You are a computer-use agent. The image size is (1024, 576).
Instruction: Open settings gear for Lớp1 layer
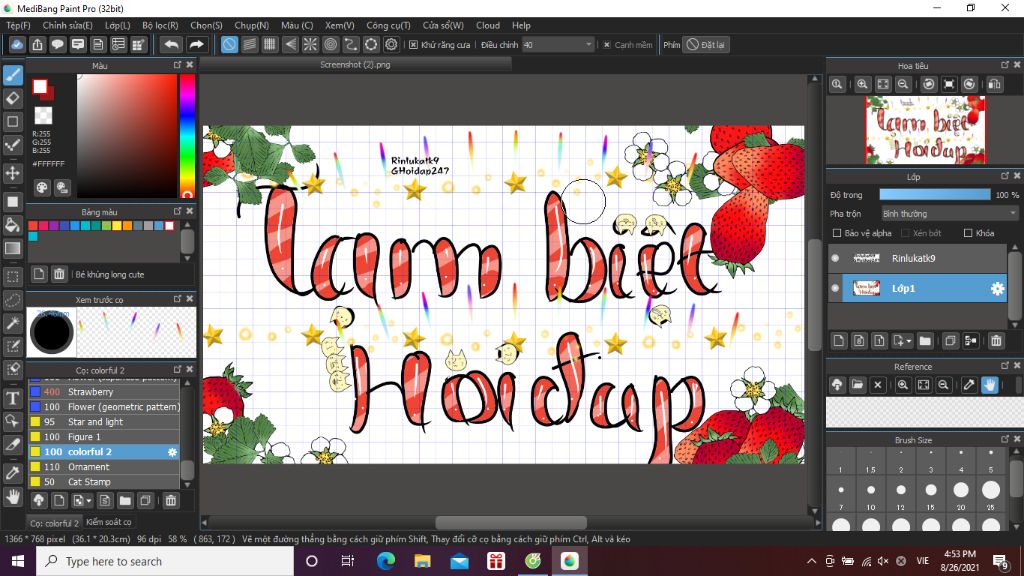[997, 289]
